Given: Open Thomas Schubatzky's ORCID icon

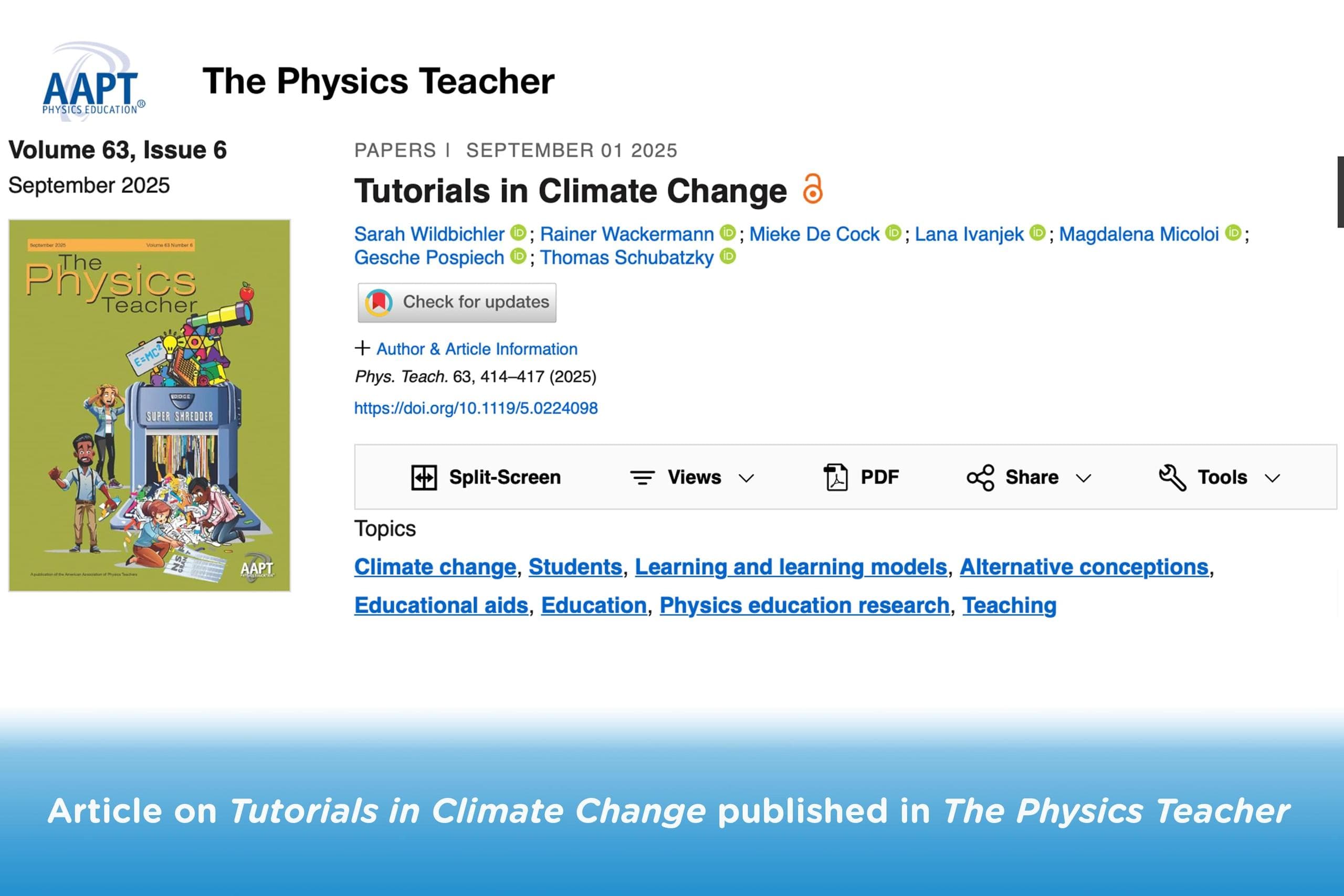Looking at the screenshot, I should 728,257.
